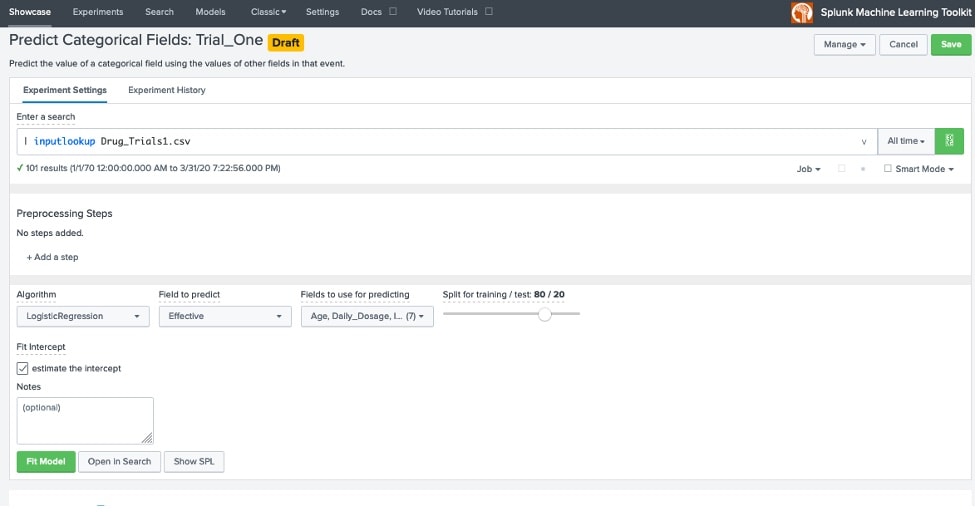
Task: Click the faded stop job icon near Smart Mode
Action: pos(863,169)
